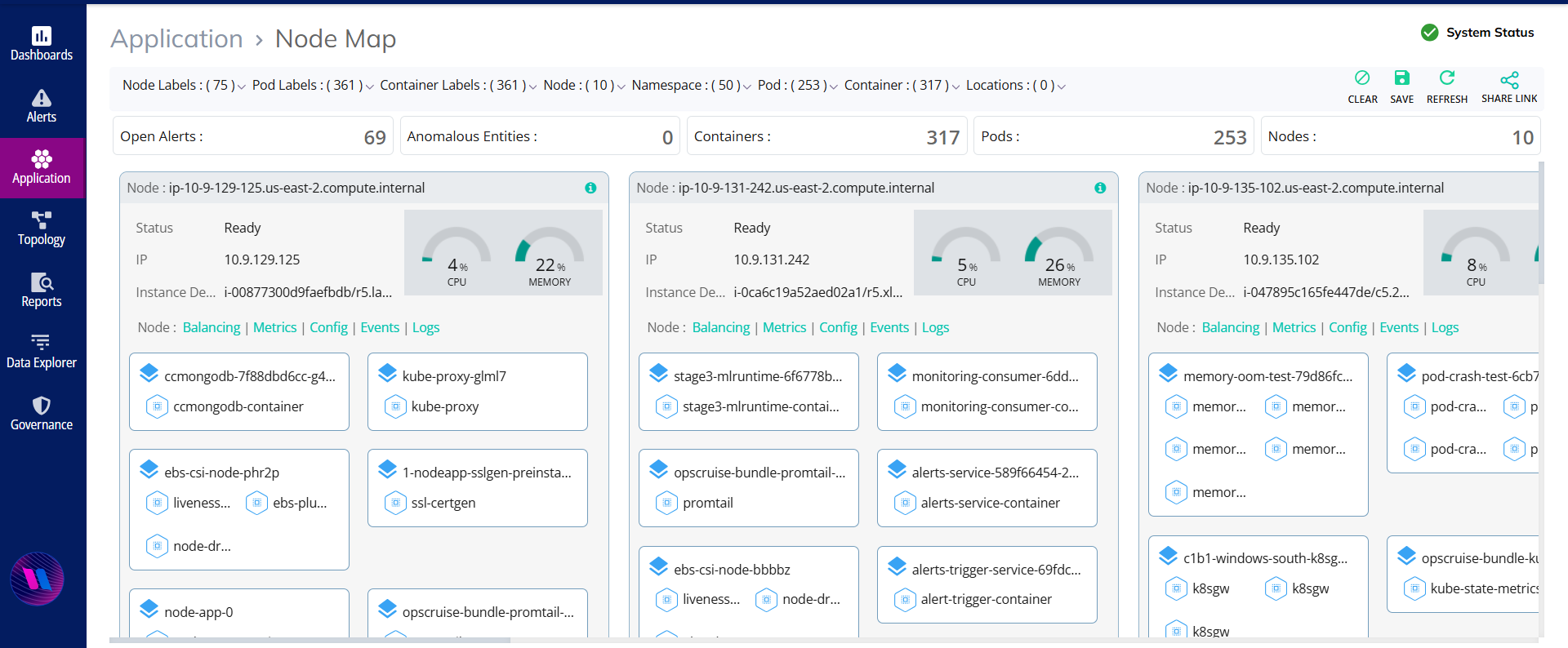
Task: Click the pod icon of ccmongodb-7f88dbd6cc
Action: [x=149, y=374]
